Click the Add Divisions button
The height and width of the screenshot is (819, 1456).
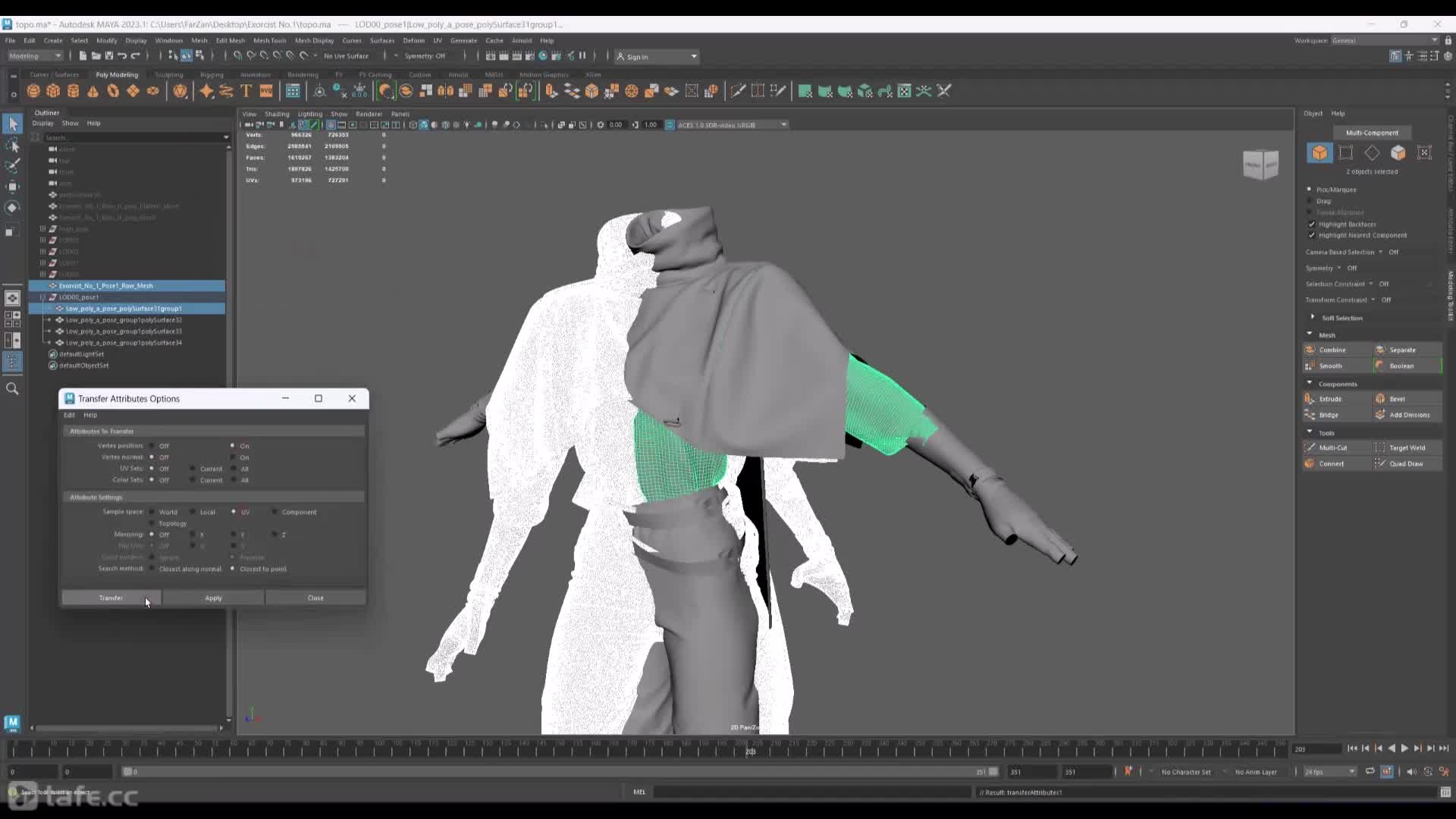click(x=1407, y=415)
